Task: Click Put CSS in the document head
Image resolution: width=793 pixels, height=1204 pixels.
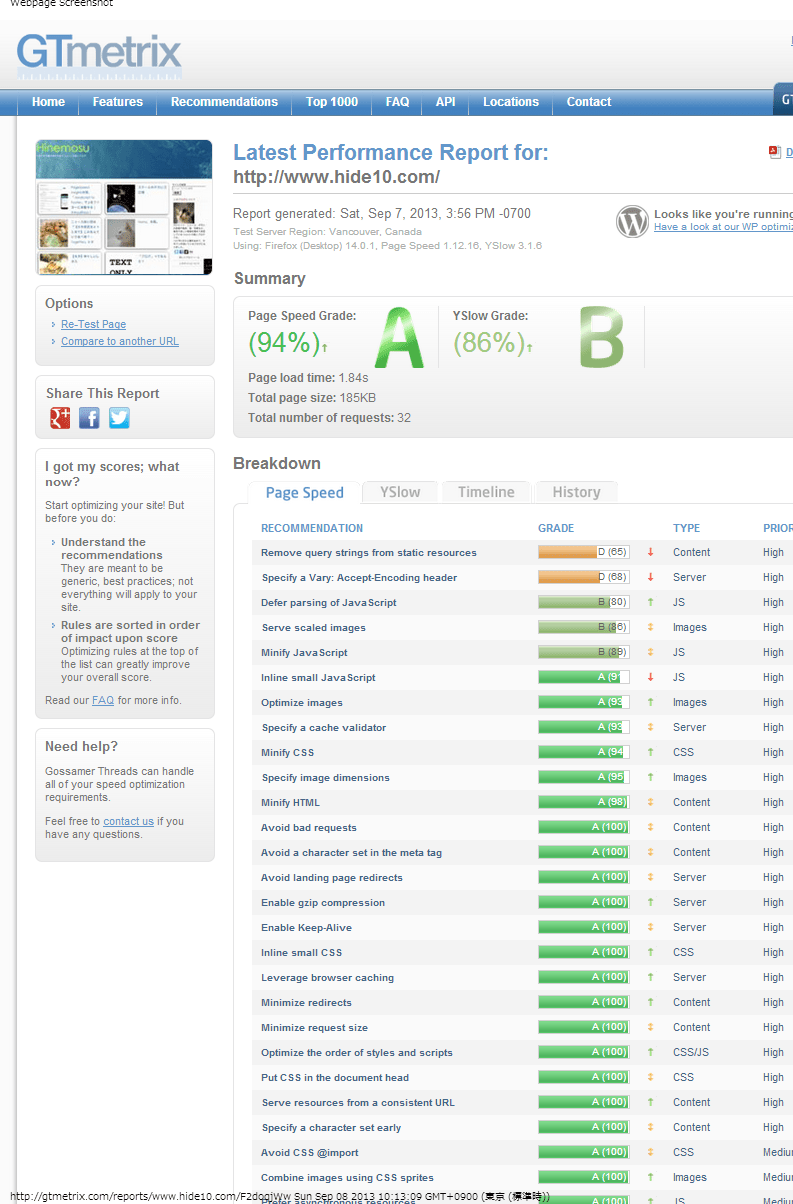Action: (335, 1077)
